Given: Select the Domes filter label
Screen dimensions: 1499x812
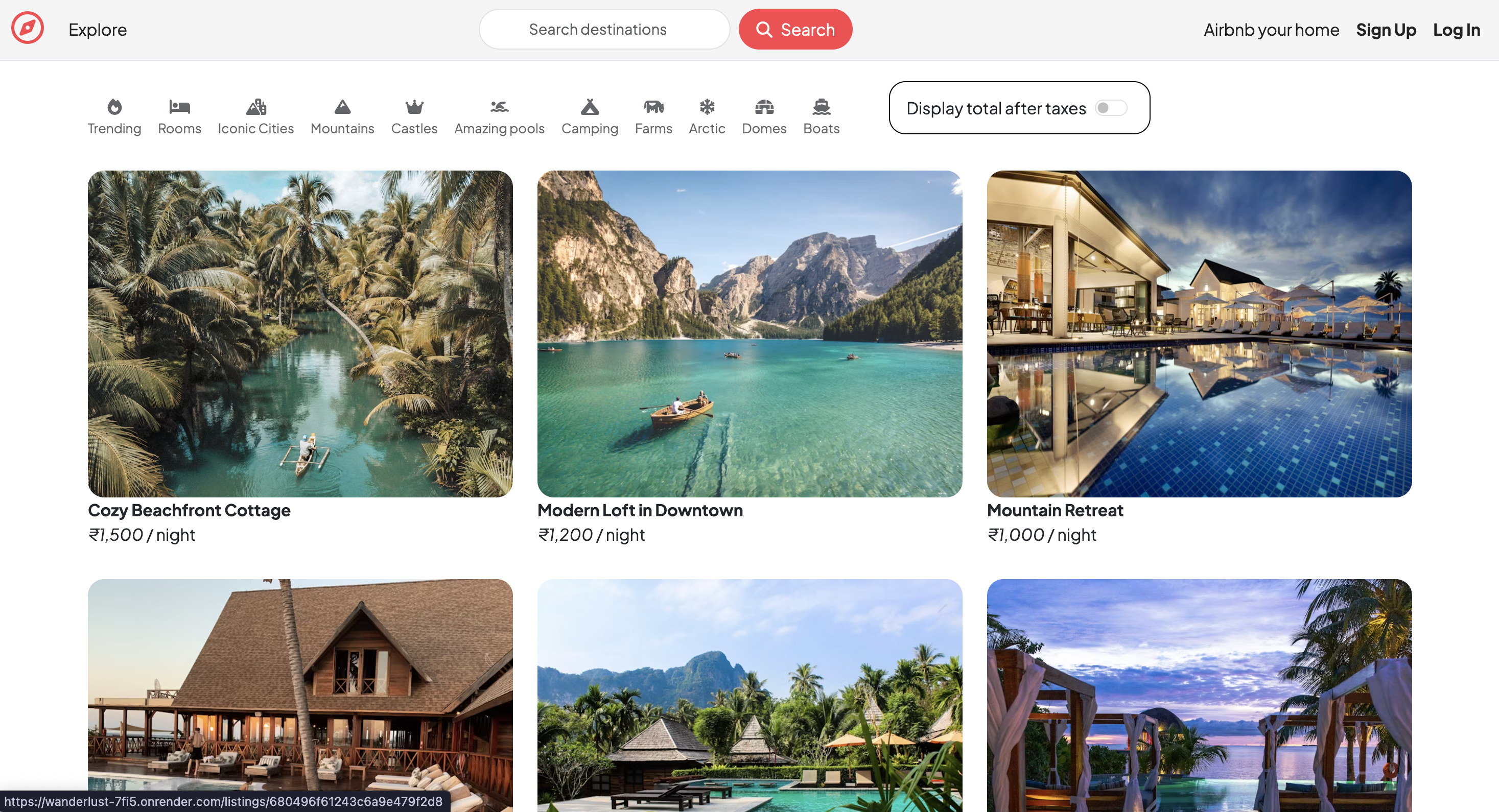Looking at the screenshot, I should click(x=764, y=129).
